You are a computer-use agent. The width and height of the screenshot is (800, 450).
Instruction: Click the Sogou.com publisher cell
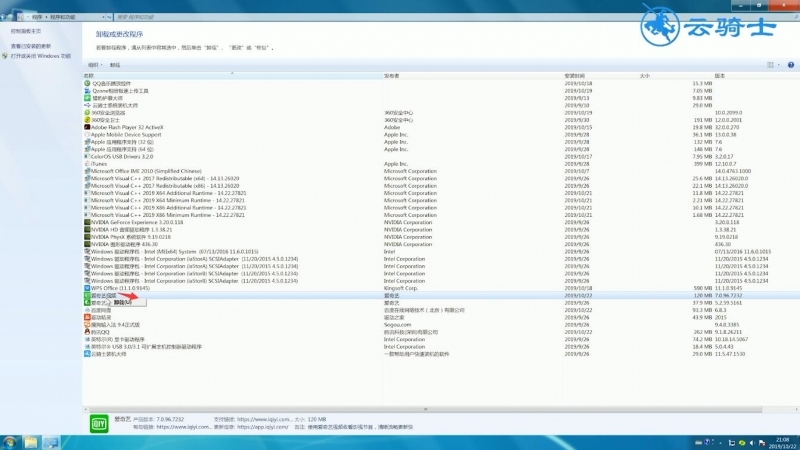pos(397,324)
